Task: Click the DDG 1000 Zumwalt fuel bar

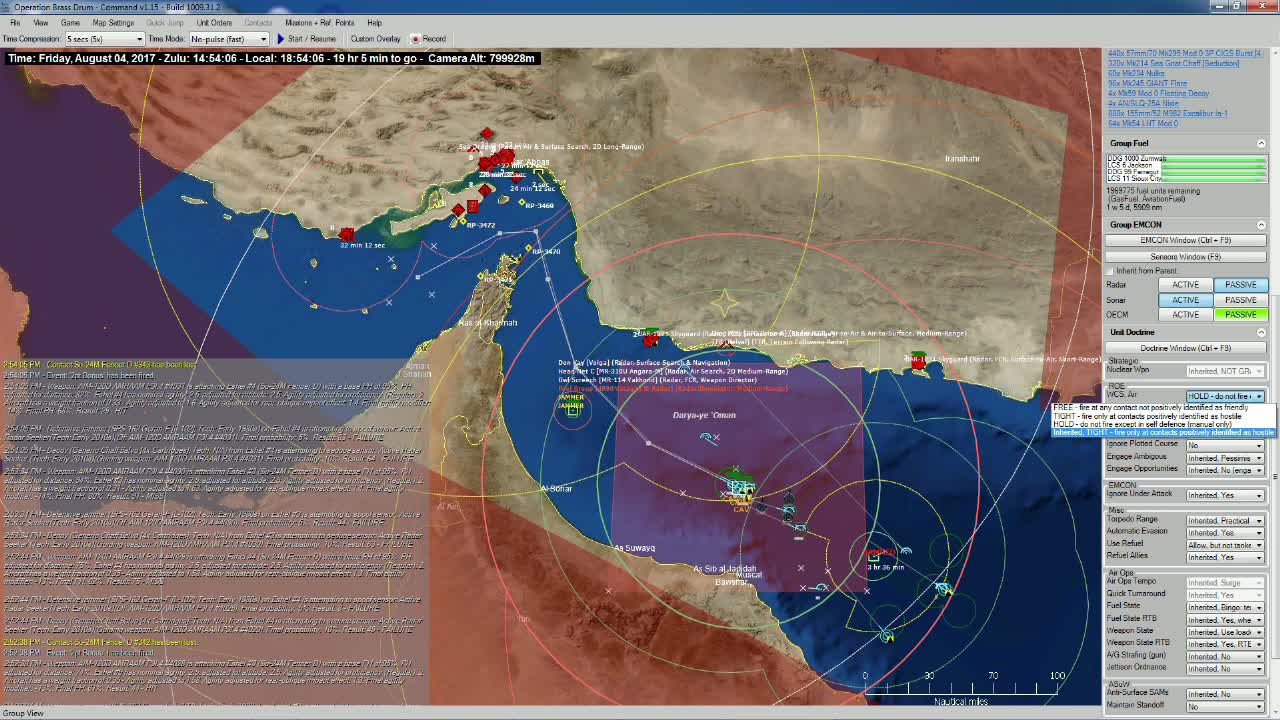Action: [1212, 159]
